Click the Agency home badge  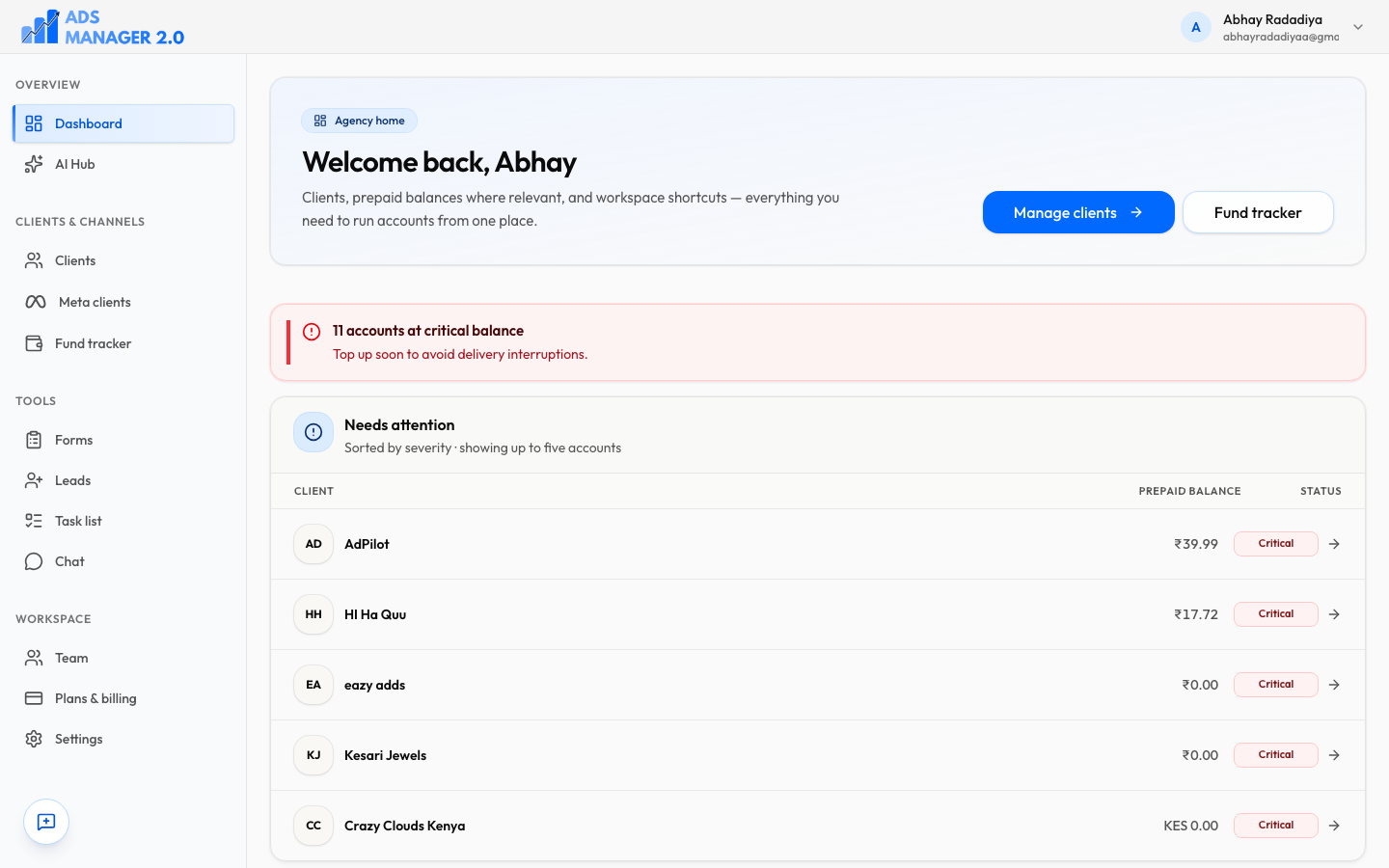coord(360,121)
